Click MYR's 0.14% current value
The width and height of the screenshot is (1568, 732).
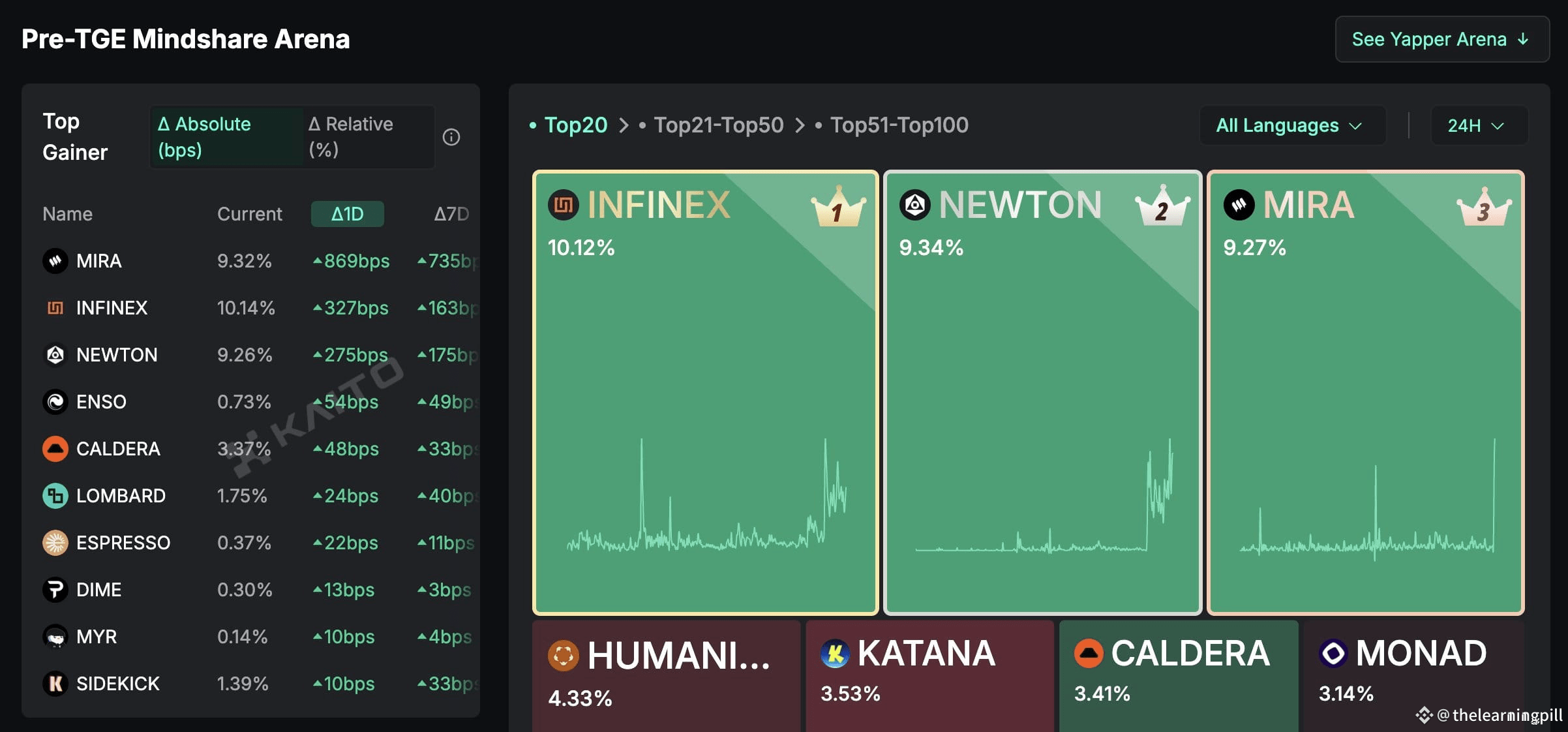[x=243, y=637]
